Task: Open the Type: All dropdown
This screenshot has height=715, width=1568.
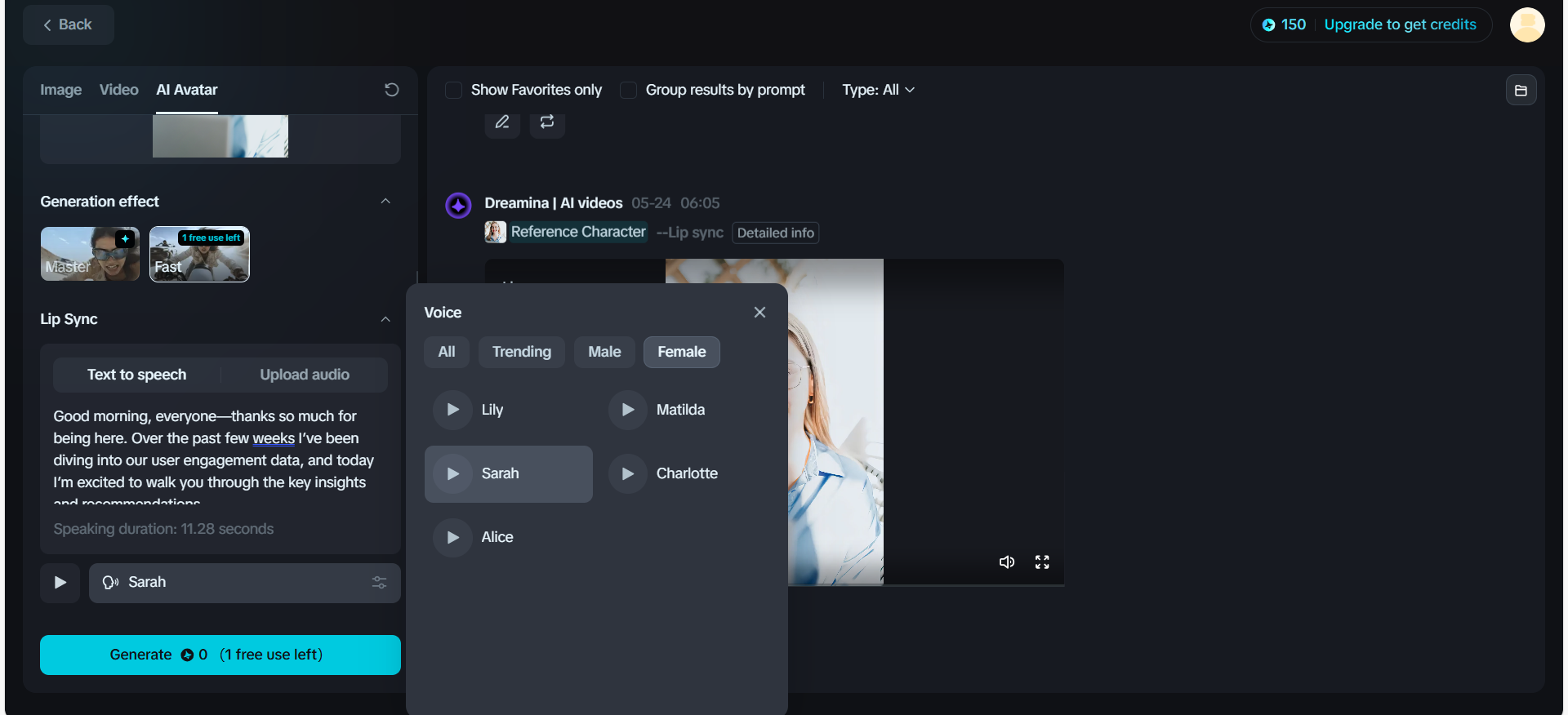Action: (x=878, y=90)
